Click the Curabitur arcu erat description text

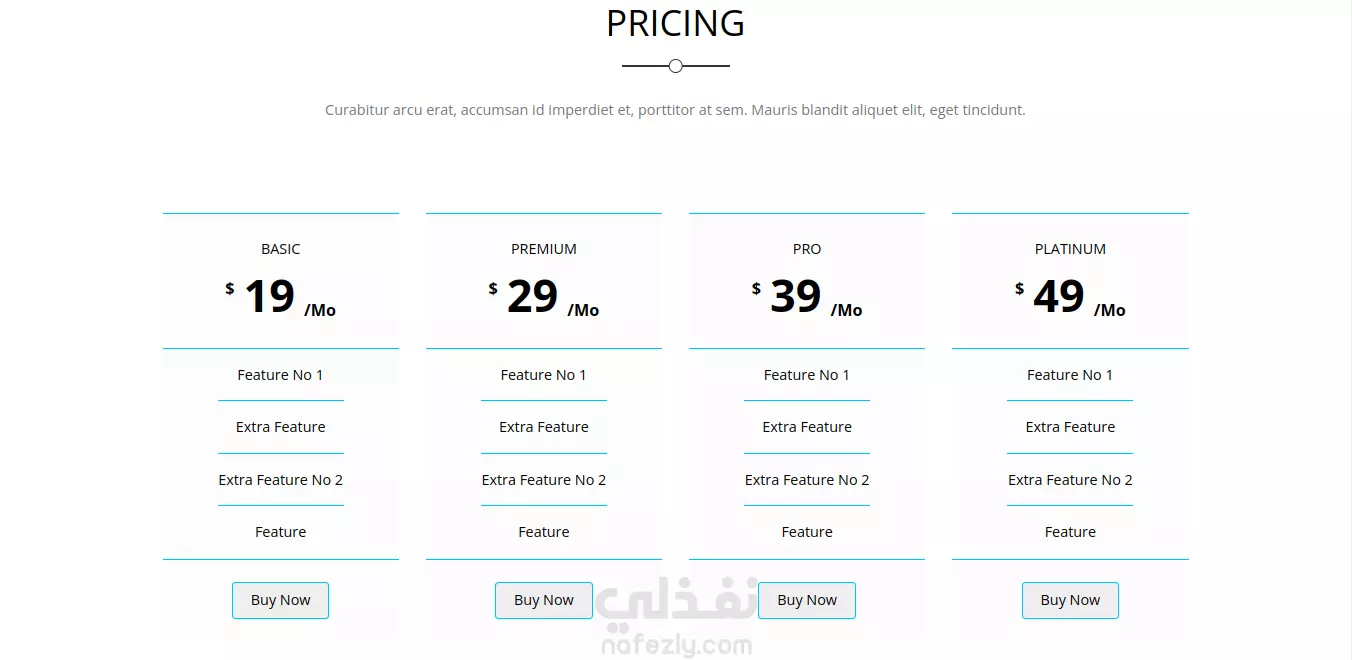pyautogui.click(x=675, y=110)
